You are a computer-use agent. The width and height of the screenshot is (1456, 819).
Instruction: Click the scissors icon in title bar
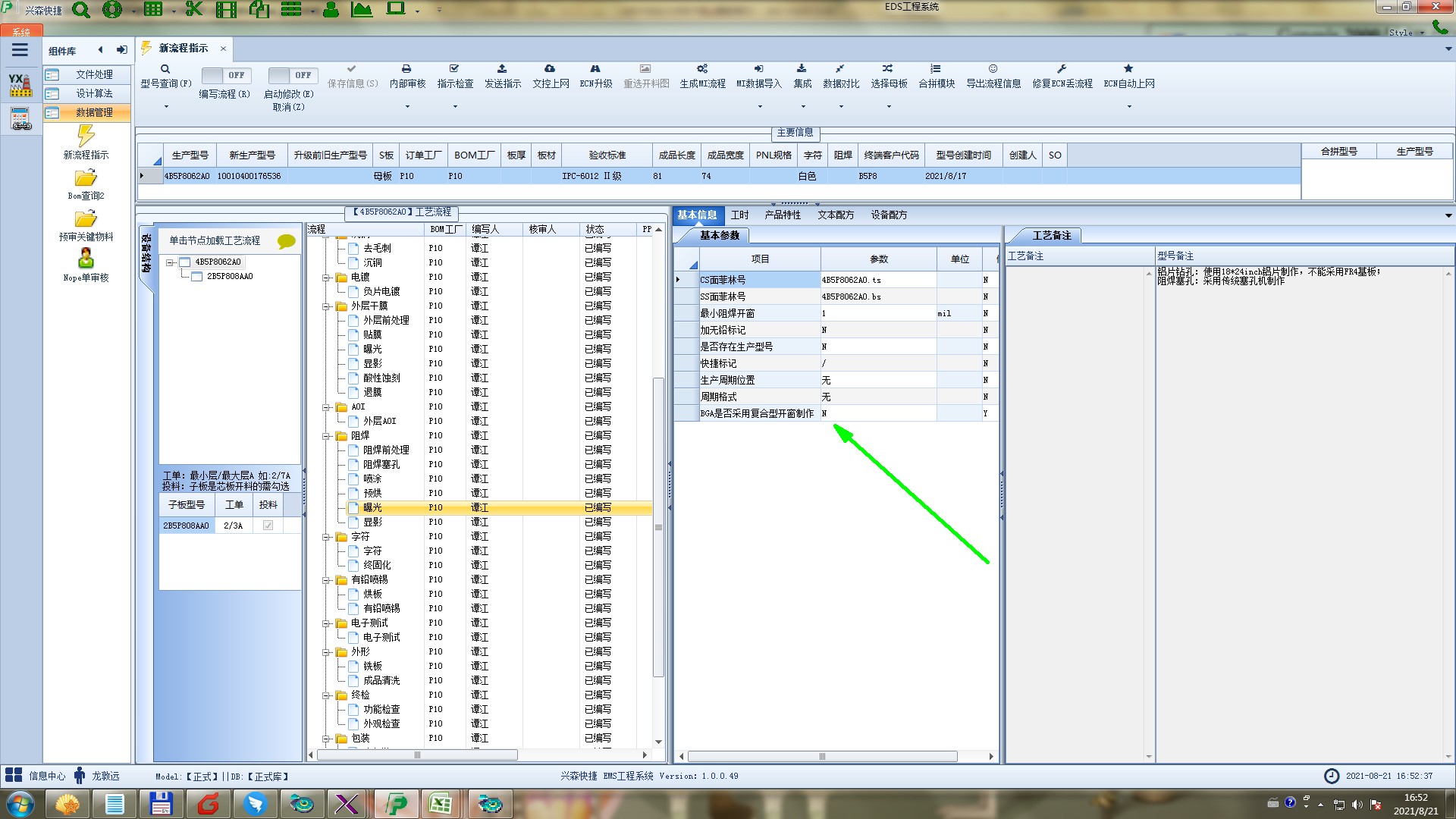[x=193, y=9]
